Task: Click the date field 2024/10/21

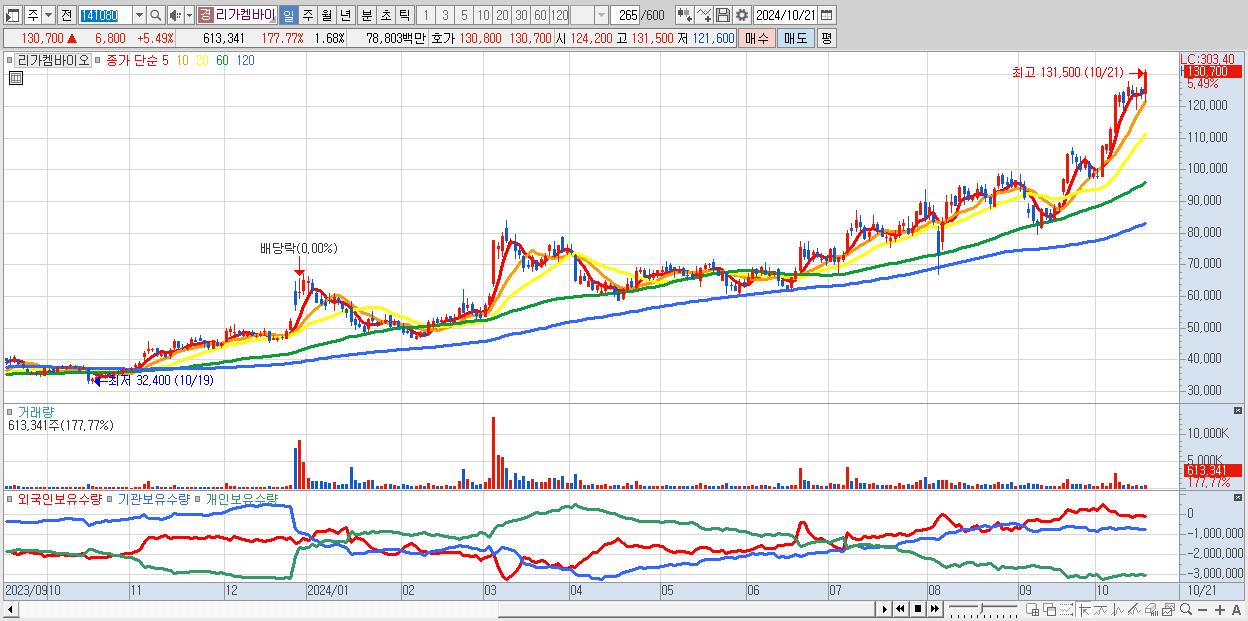Action: 785,15
